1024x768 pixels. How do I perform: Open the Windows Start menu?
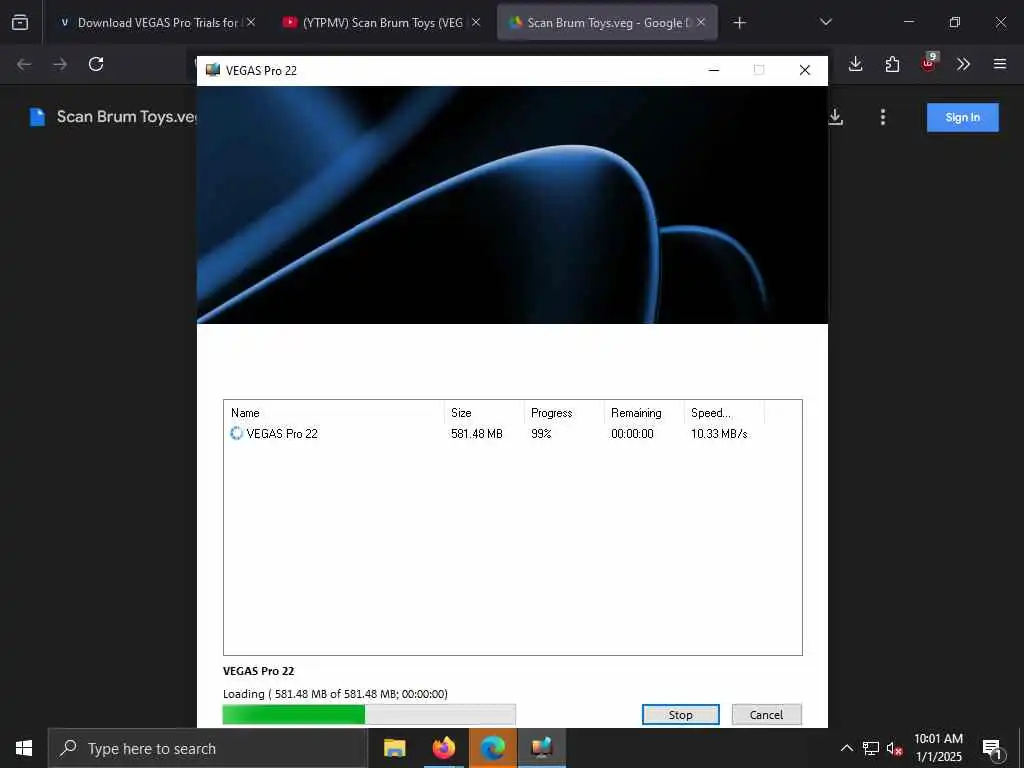[24, 748]
